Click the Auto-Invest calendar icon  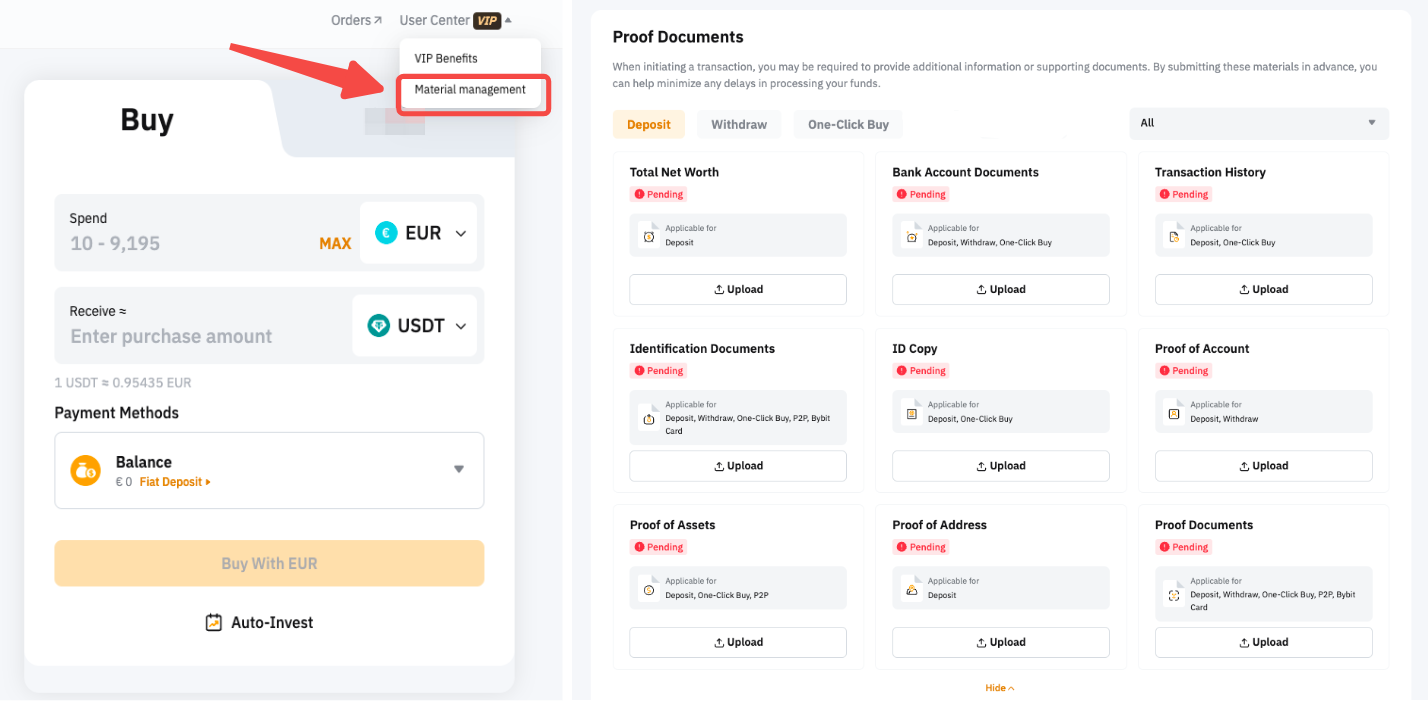pyautogui.click(x=214, y=622)
